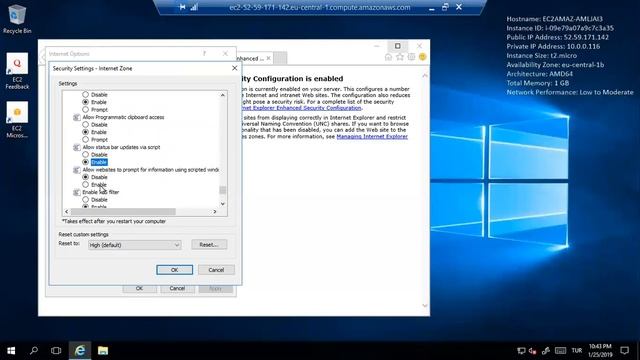
Task: Open Internet Explorer Favorites star
Action: tap(400, 57)
